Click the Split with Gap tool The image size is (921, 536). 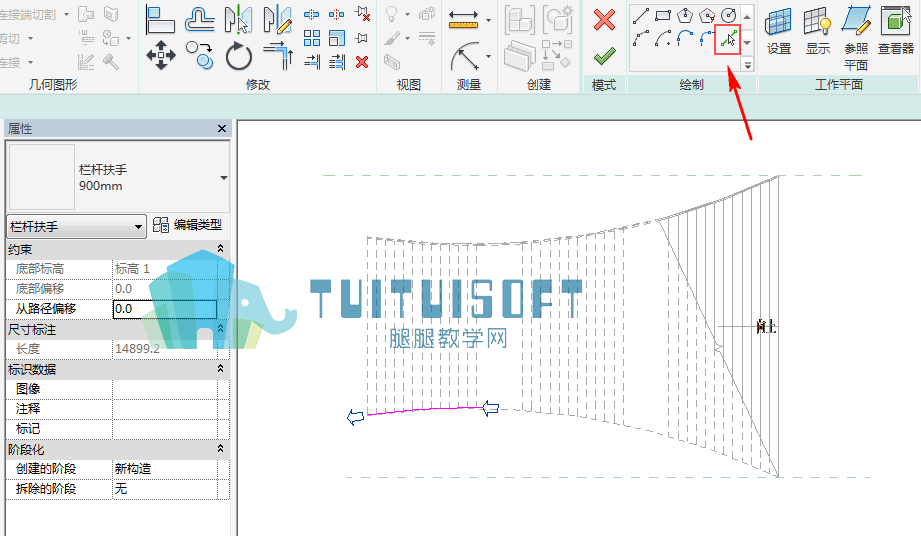(x=337, y=14)
